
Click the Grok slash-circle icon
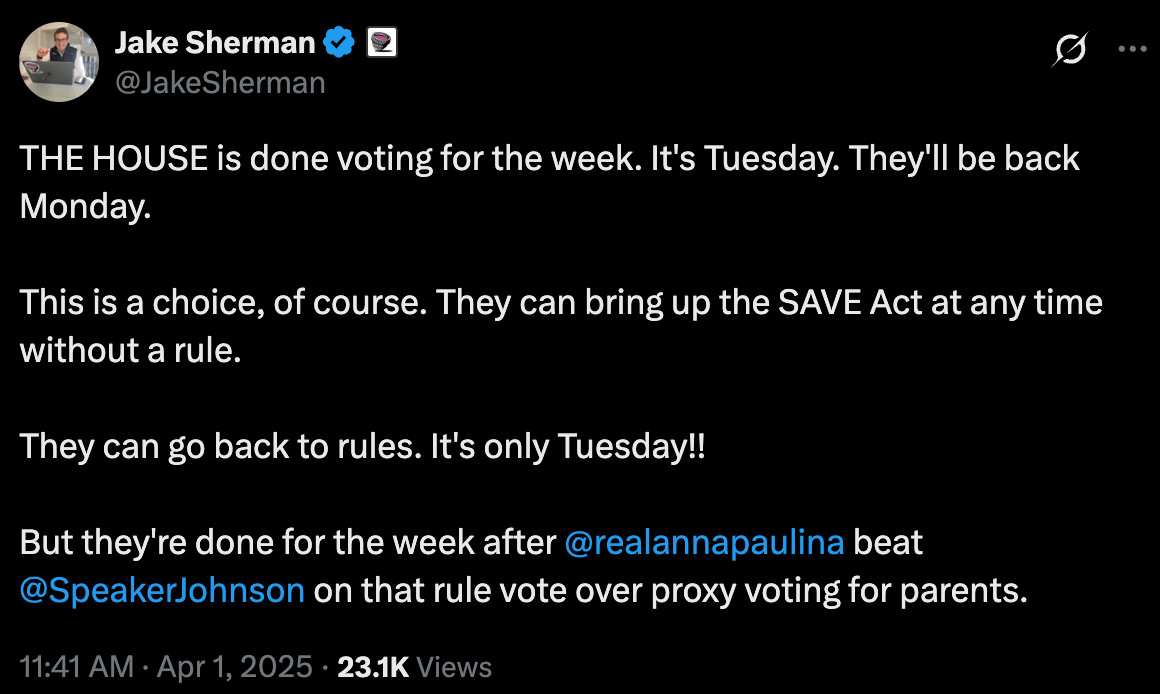coord(1070,50)
